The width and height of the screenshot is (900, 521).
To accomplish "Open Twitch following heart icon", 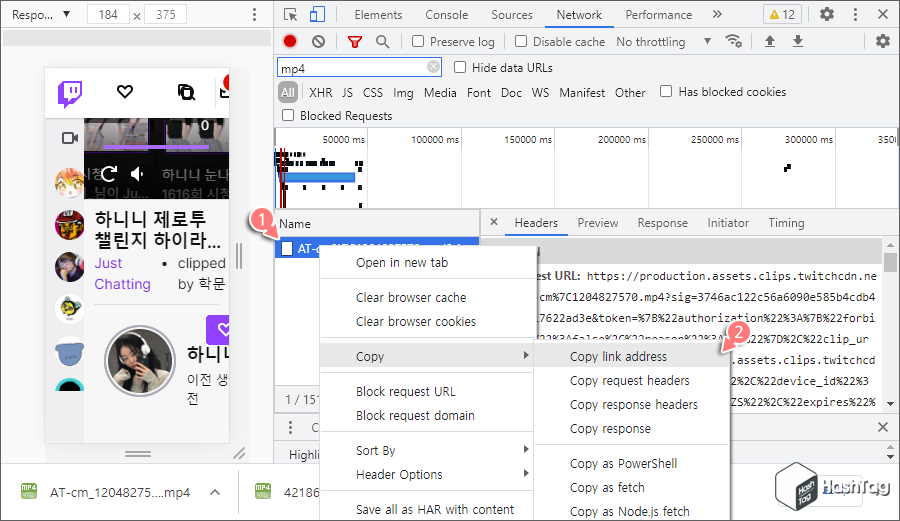I will coord(125,91).
